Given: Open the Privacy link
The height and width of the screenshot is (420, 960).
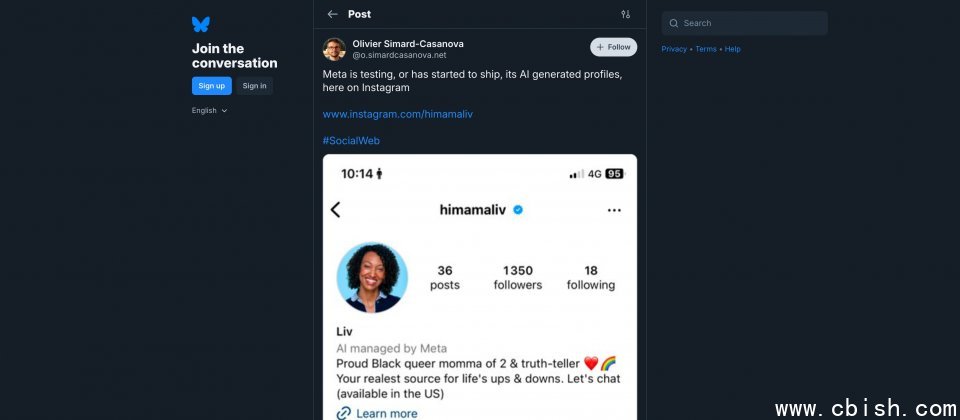Looking at the screenshot, I should click(674, 49).
